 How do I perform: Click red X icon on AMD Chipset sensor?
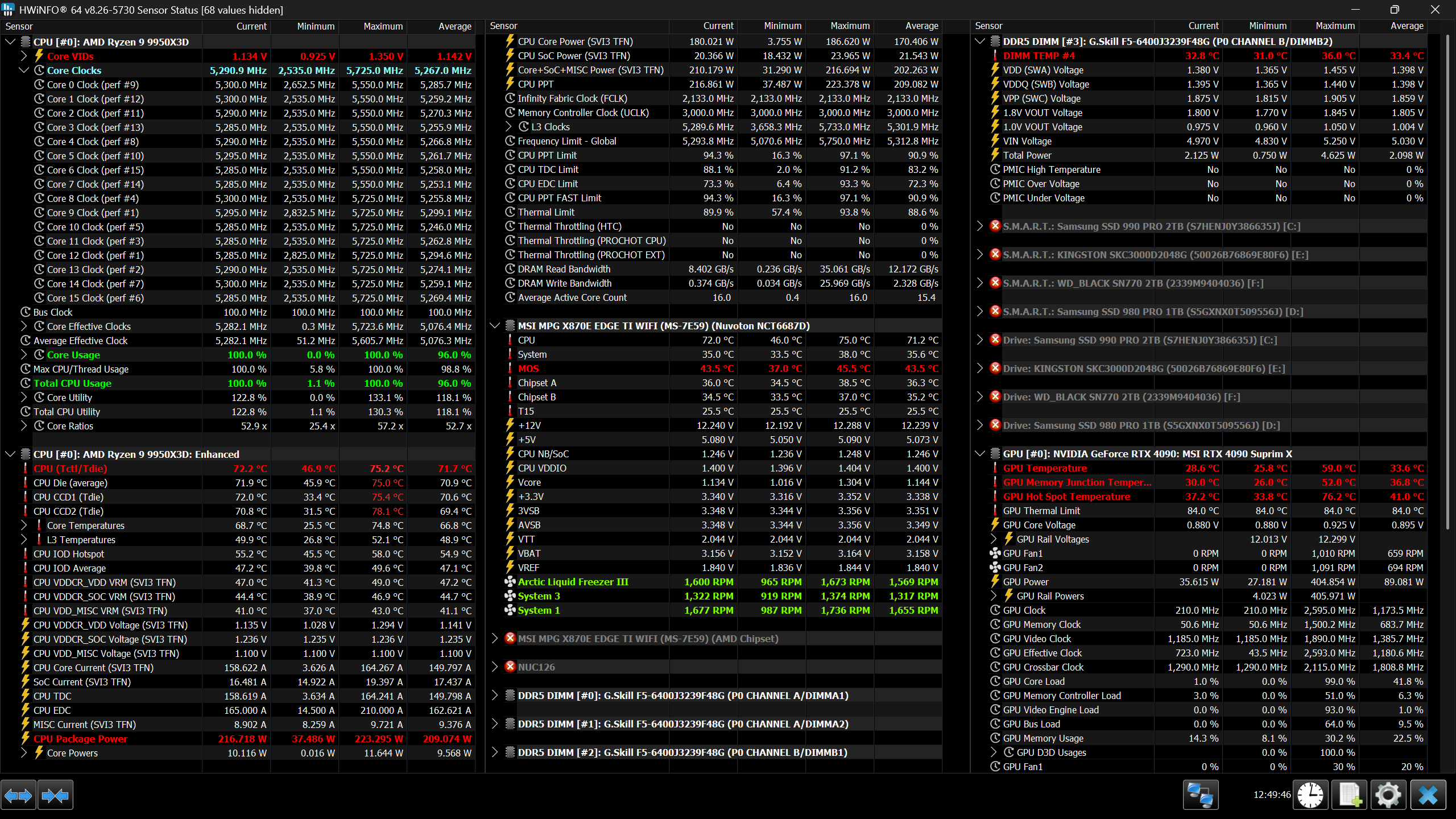pos(510,638)
